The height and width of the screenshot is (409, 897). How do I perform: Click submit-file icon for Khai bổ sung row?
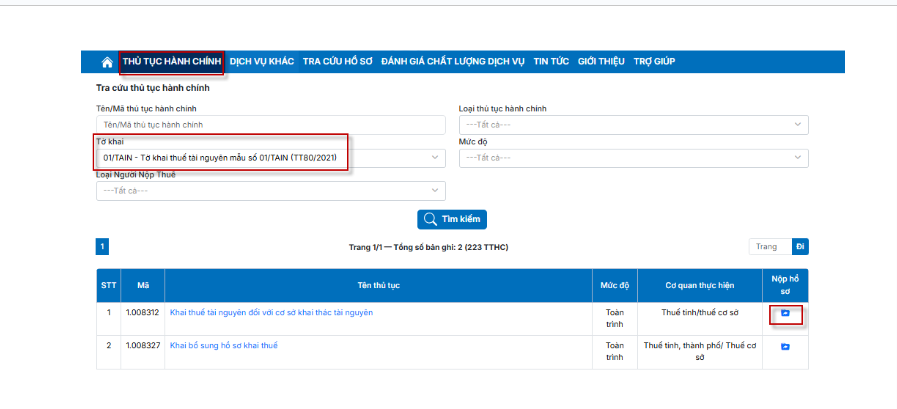[785, 346]
